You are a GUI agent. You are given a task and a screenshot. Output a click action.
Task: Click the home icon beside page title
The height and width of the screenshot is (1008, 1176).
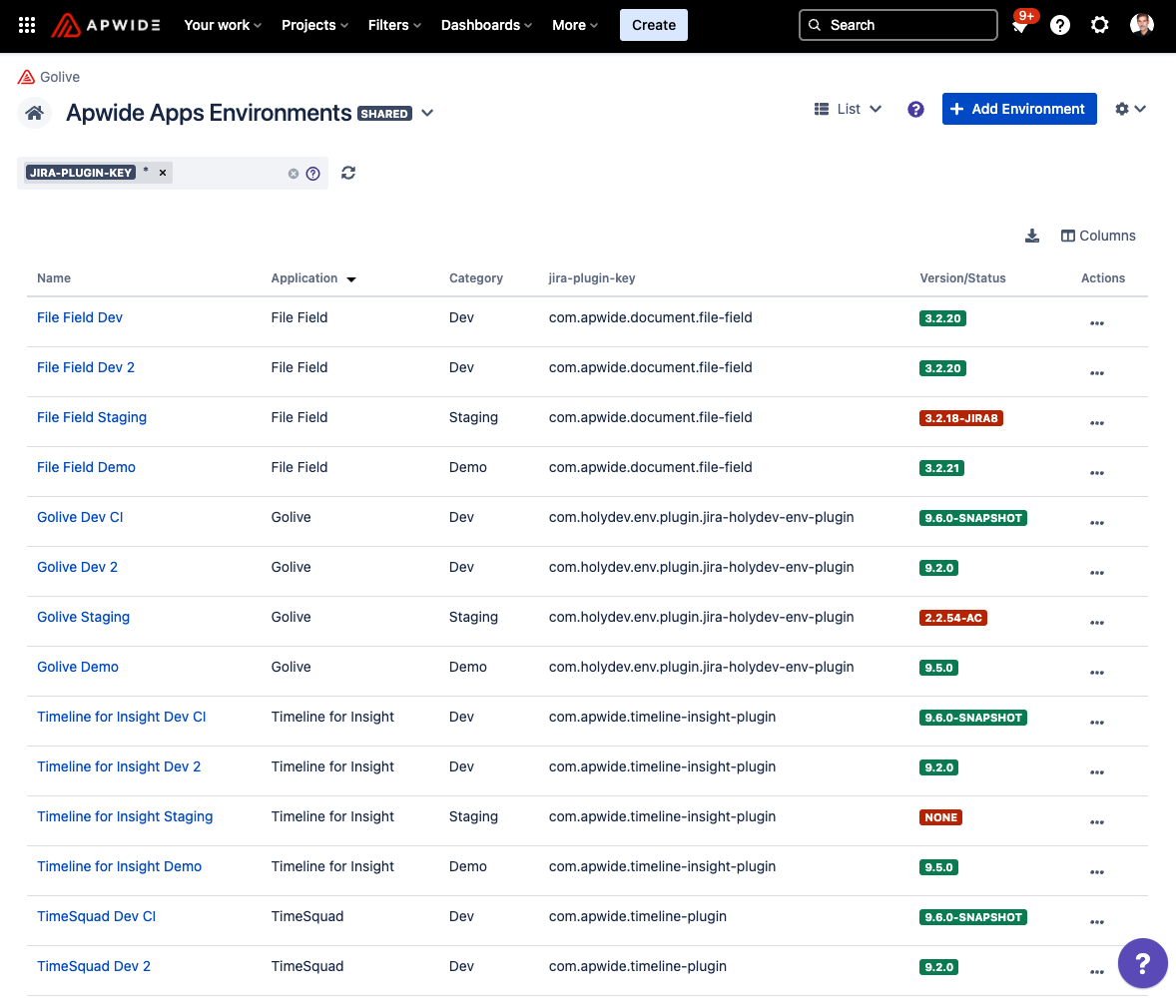click(34, 113)
